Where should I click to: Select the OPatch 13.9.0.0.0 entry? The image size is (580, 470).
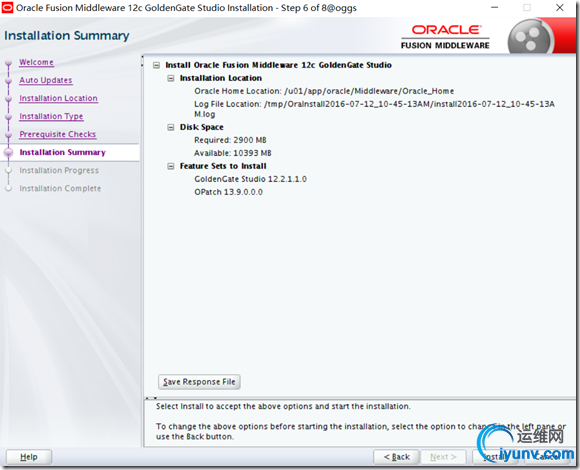click(228, 192)
